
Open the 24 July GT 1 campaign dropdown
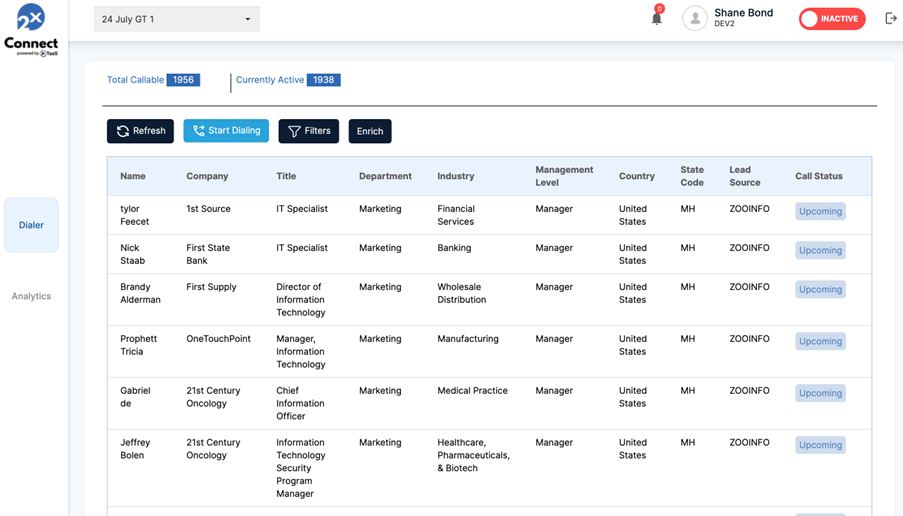click(x=177, y=19)
